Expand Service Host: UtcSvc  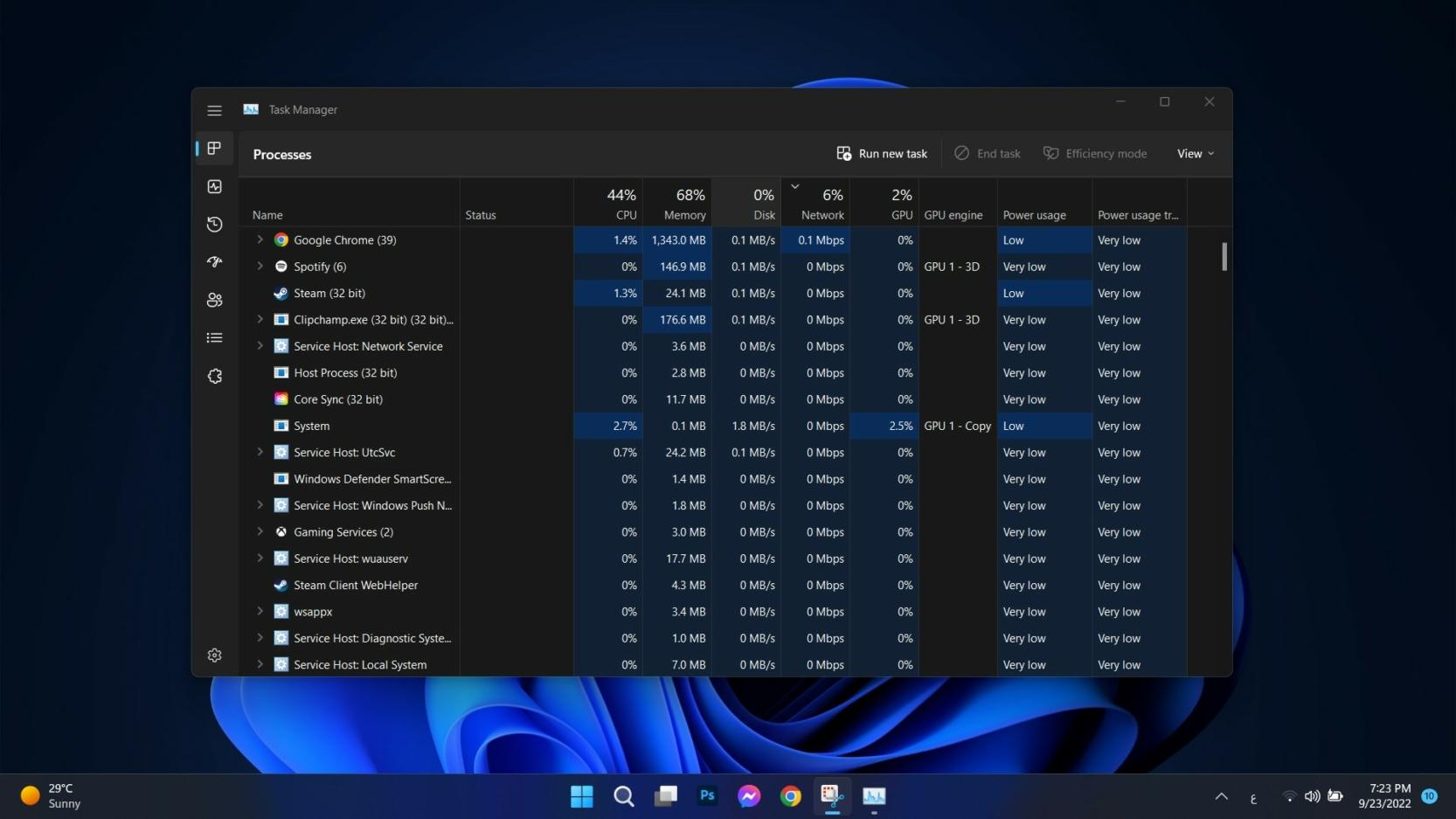tap(260, 452)
